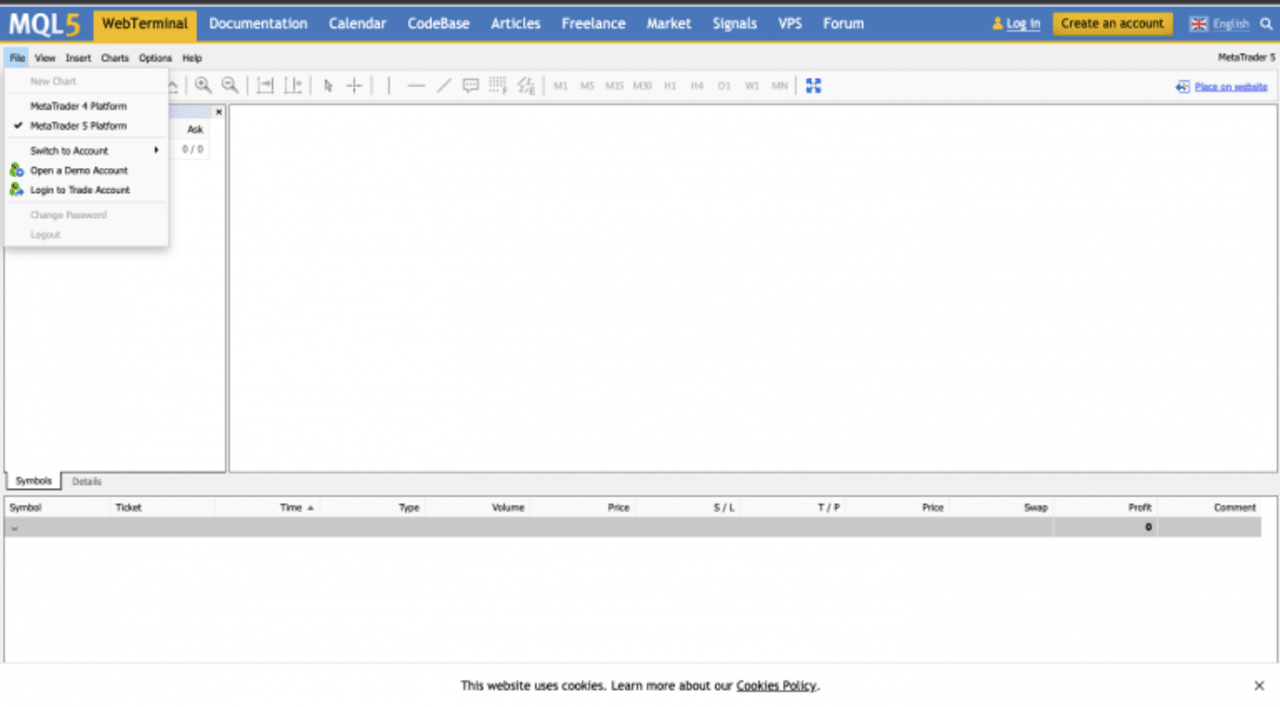Select the cursor arrow tool
Image resolution: width=1280 pixels, height=707 pixels.
pyautogui.click(x=328, y=86)
